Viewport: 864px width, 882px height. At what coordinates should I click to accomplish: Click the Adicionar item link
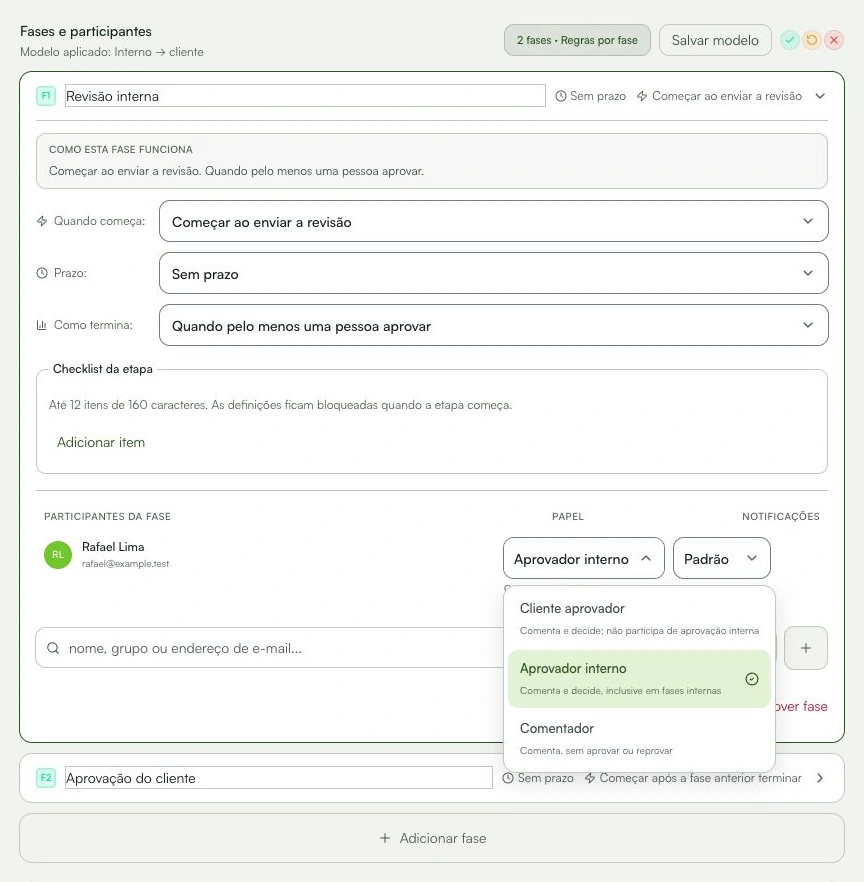click(101, 442)
